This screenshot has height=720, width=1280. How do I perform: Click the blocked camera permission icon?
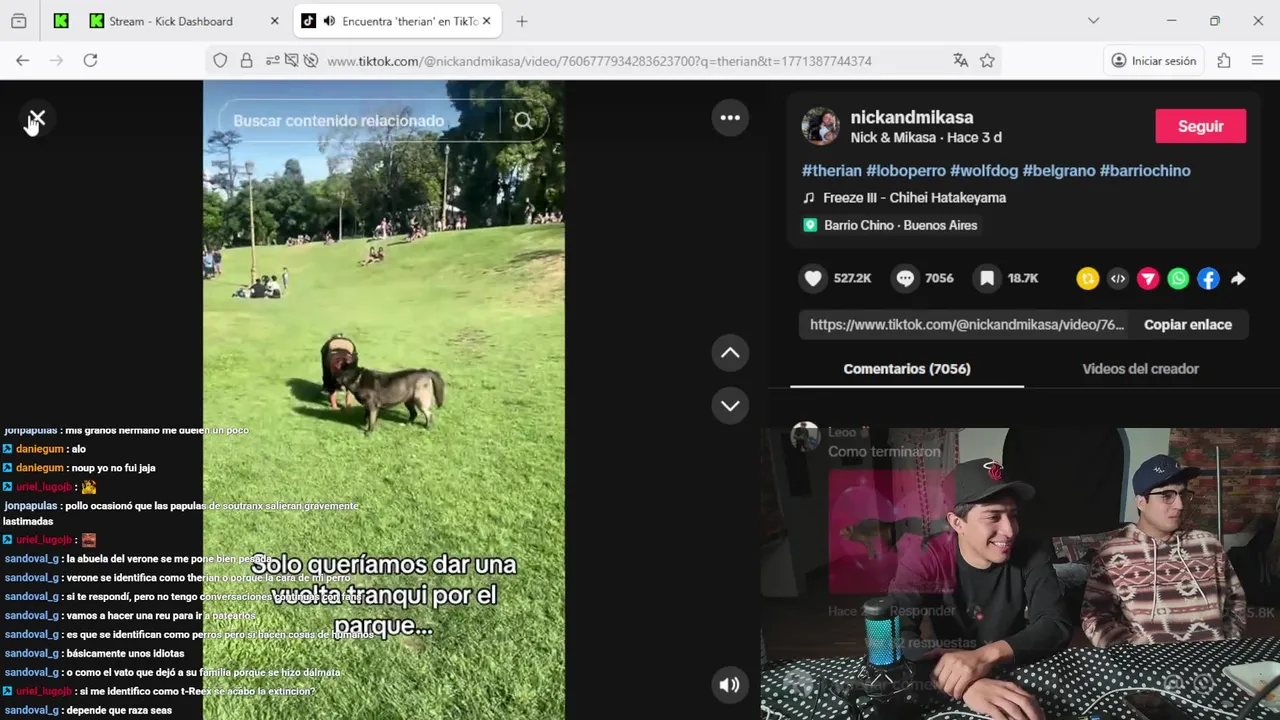pyautogui.click(x=291, y=61)
